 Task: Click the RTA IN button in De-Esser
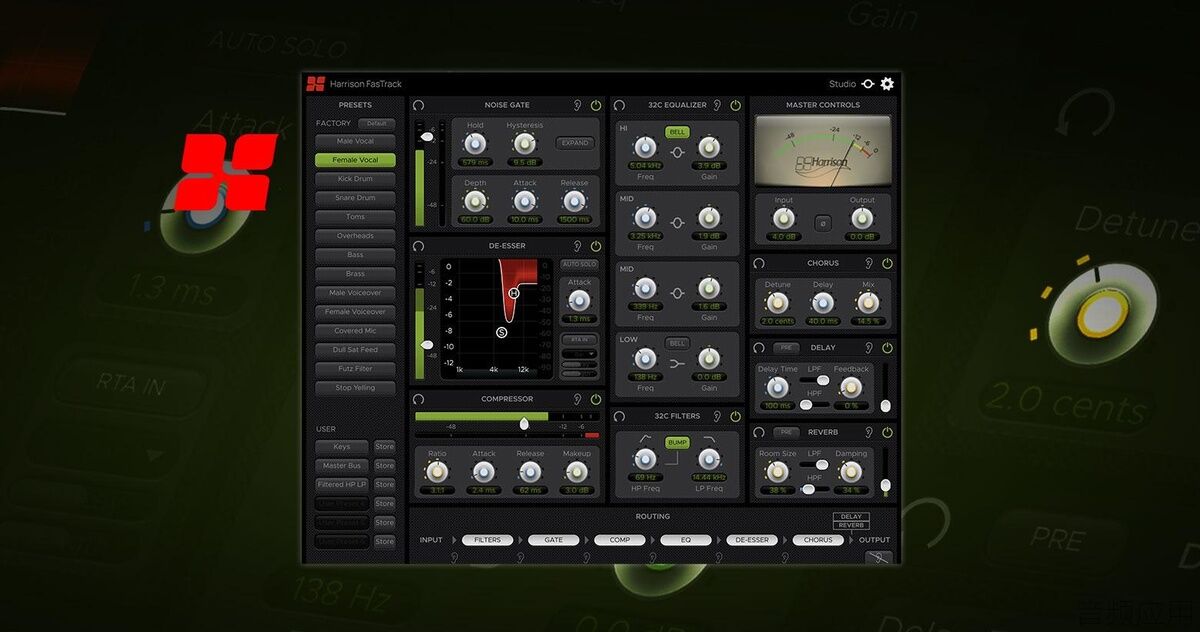[x=579, y=340]
